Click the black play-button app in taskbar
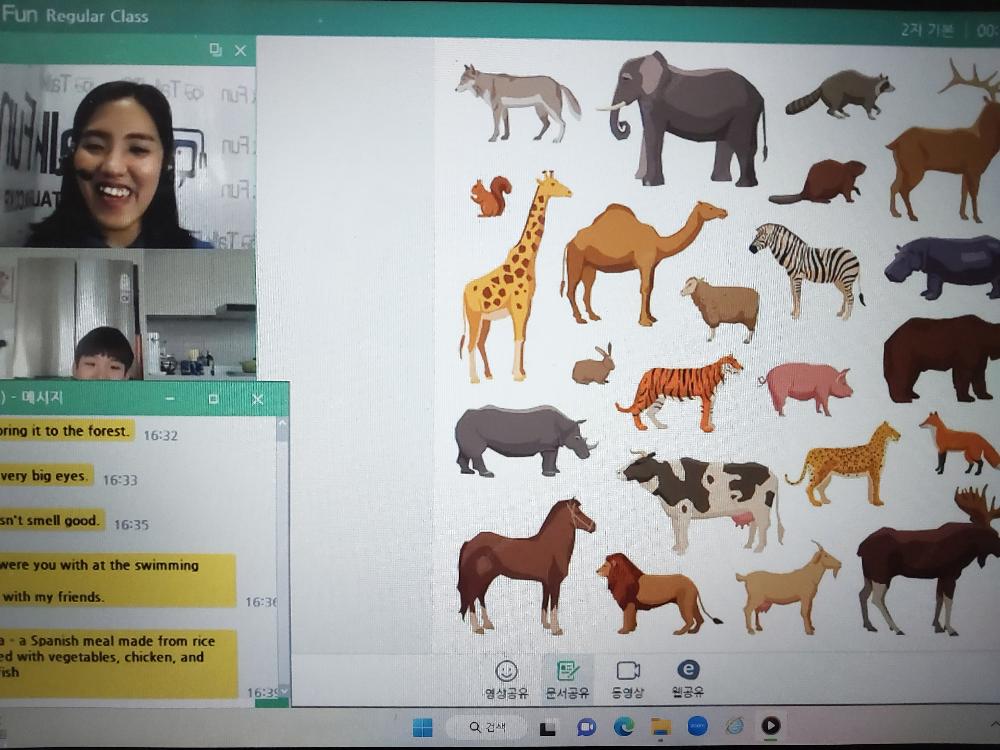 [x=771, y=726]
